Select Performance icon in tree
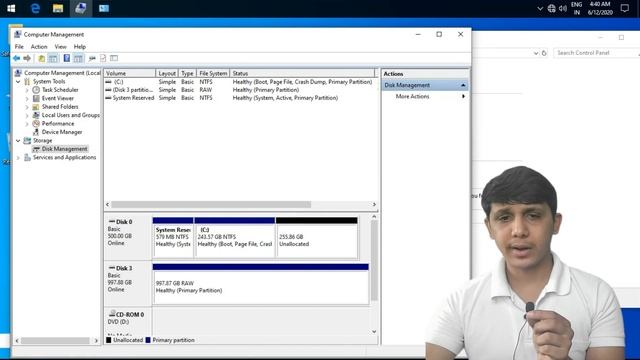The width and height of the screenshot is (640, 360). tap(36, 124)
